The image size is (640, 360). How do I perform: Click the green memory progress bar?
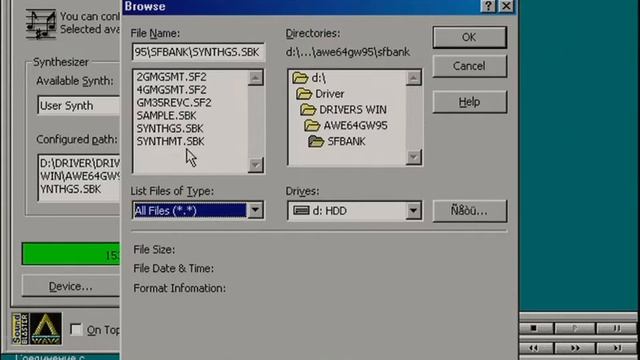coord(71,254)
